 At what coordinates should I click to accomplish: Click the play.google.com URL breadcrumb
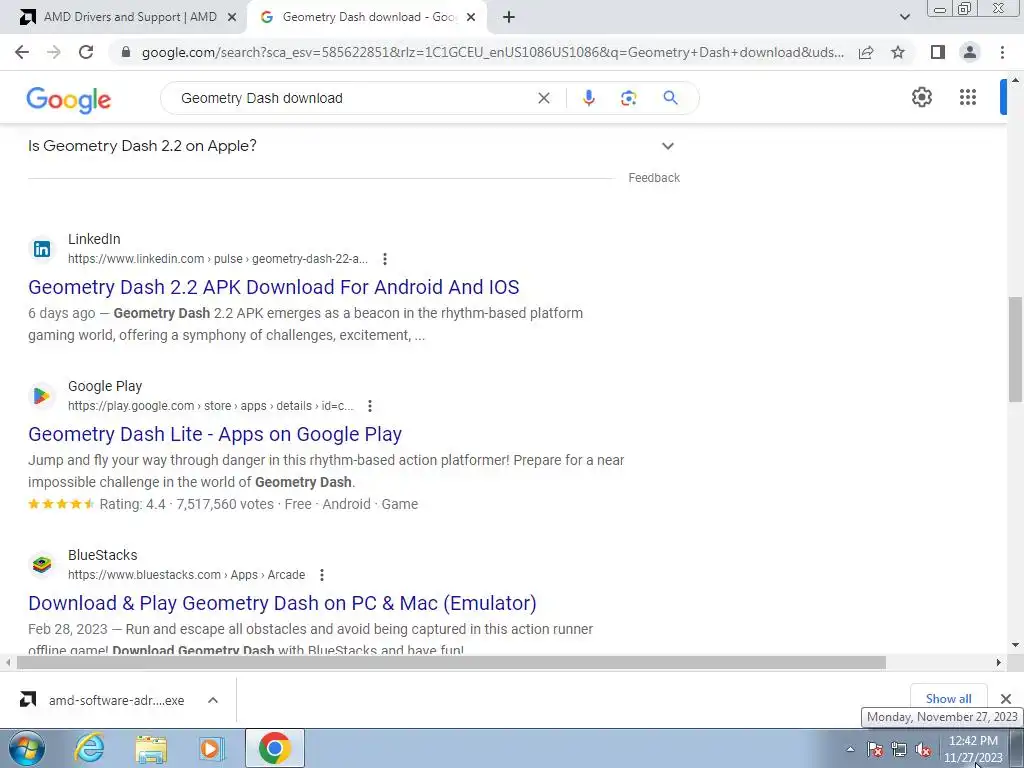coord(210,406)
